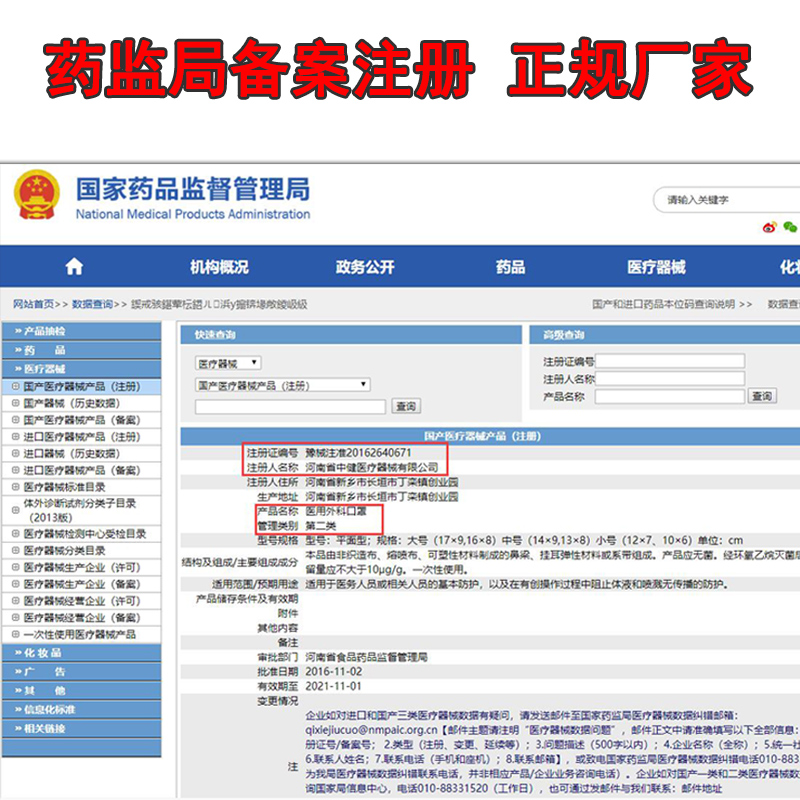The width and height of the screenshot is (800, 800).
Task: Click the national emblem logo
Action: tap(38, 197)
